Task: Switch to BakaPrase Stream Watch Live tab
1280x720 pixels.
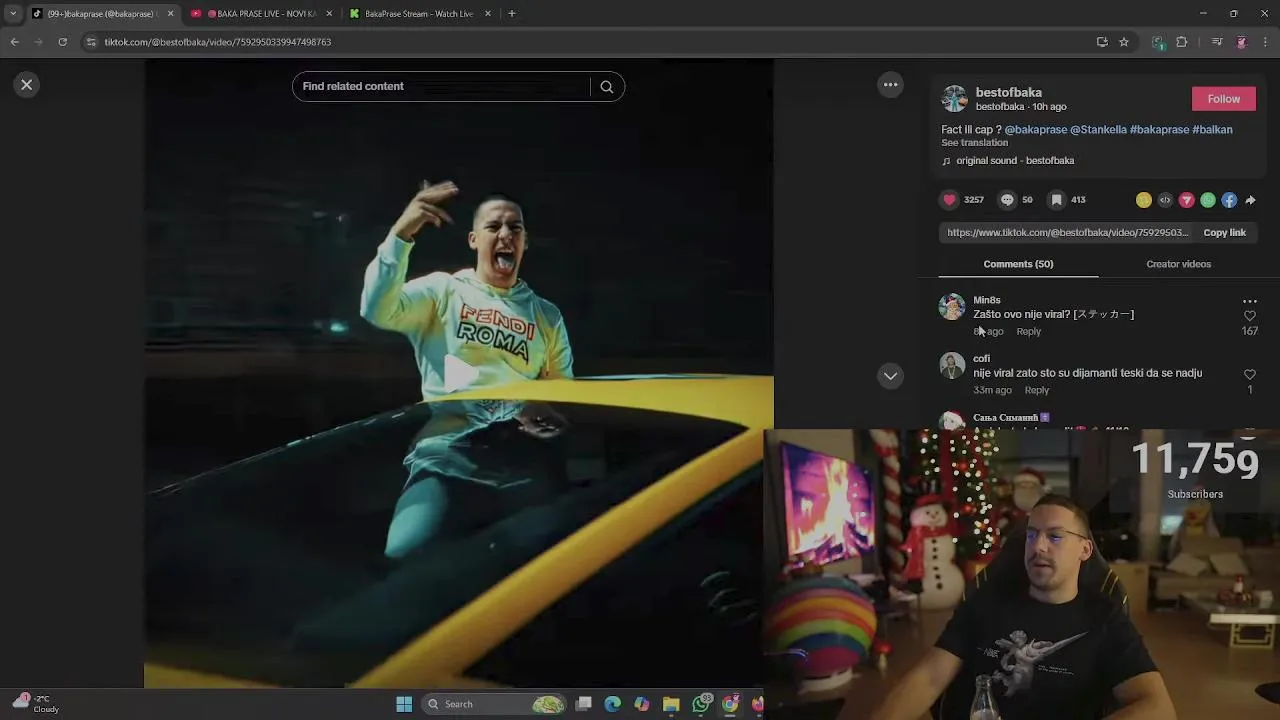Action: pyautogui.click(x=420, y=14)
